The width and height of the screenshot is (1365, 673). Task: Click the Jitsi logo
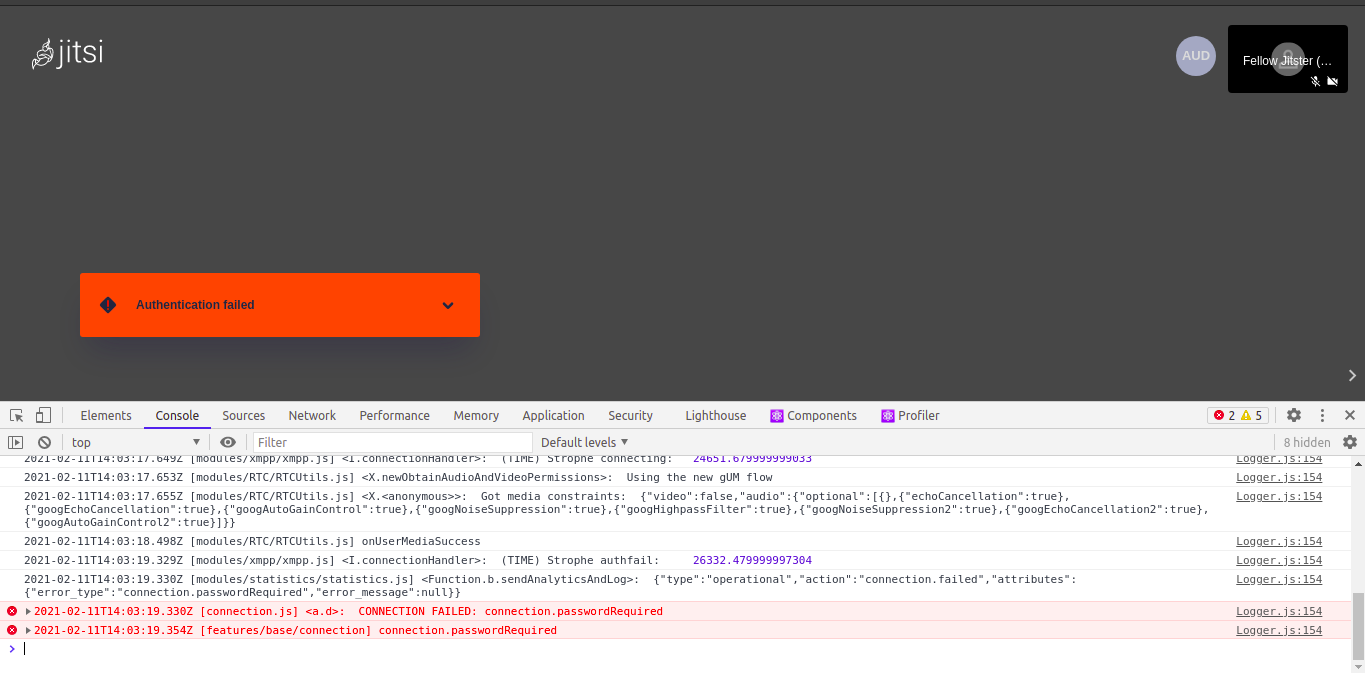click(66, 52)
